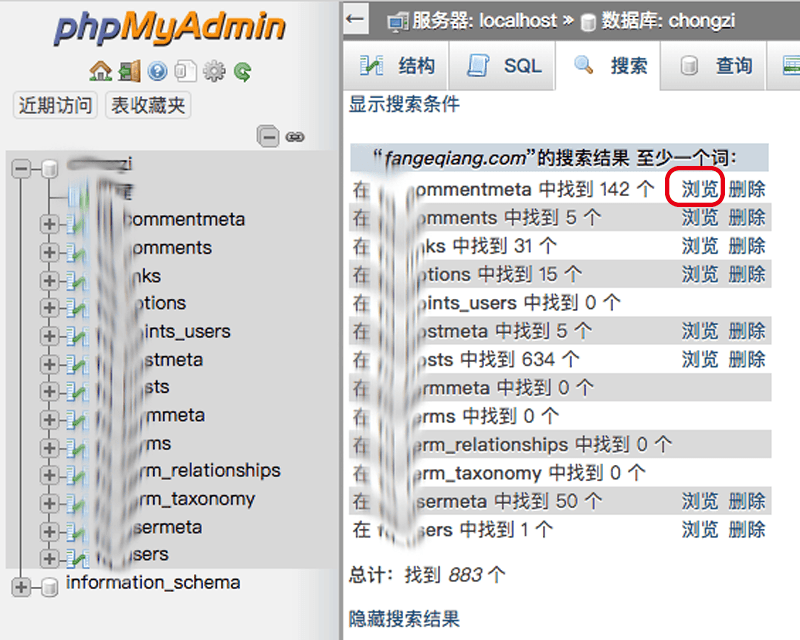The width and height of the screenshot is (800, 640).
Task: Click the collapse-all minus icon above tree
Action: click(x=268, y=136)
